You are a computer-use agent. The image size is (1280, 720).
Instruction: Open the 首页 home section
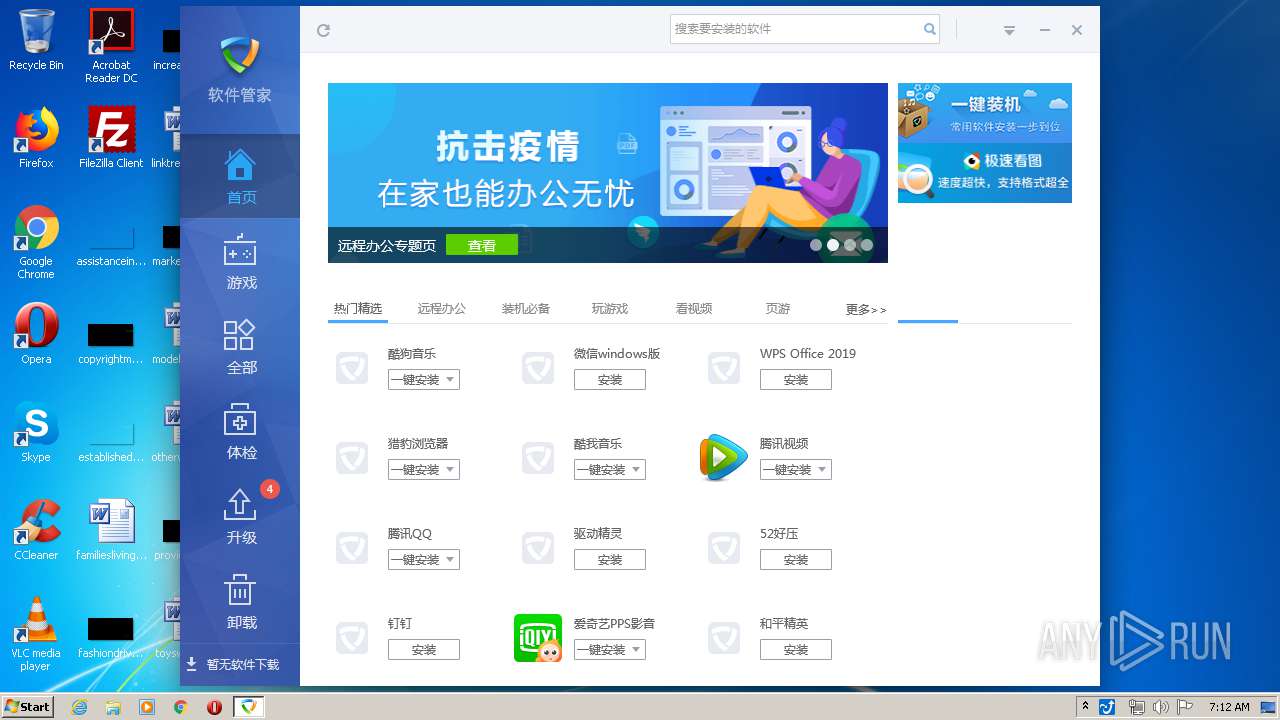click(240, 177)
